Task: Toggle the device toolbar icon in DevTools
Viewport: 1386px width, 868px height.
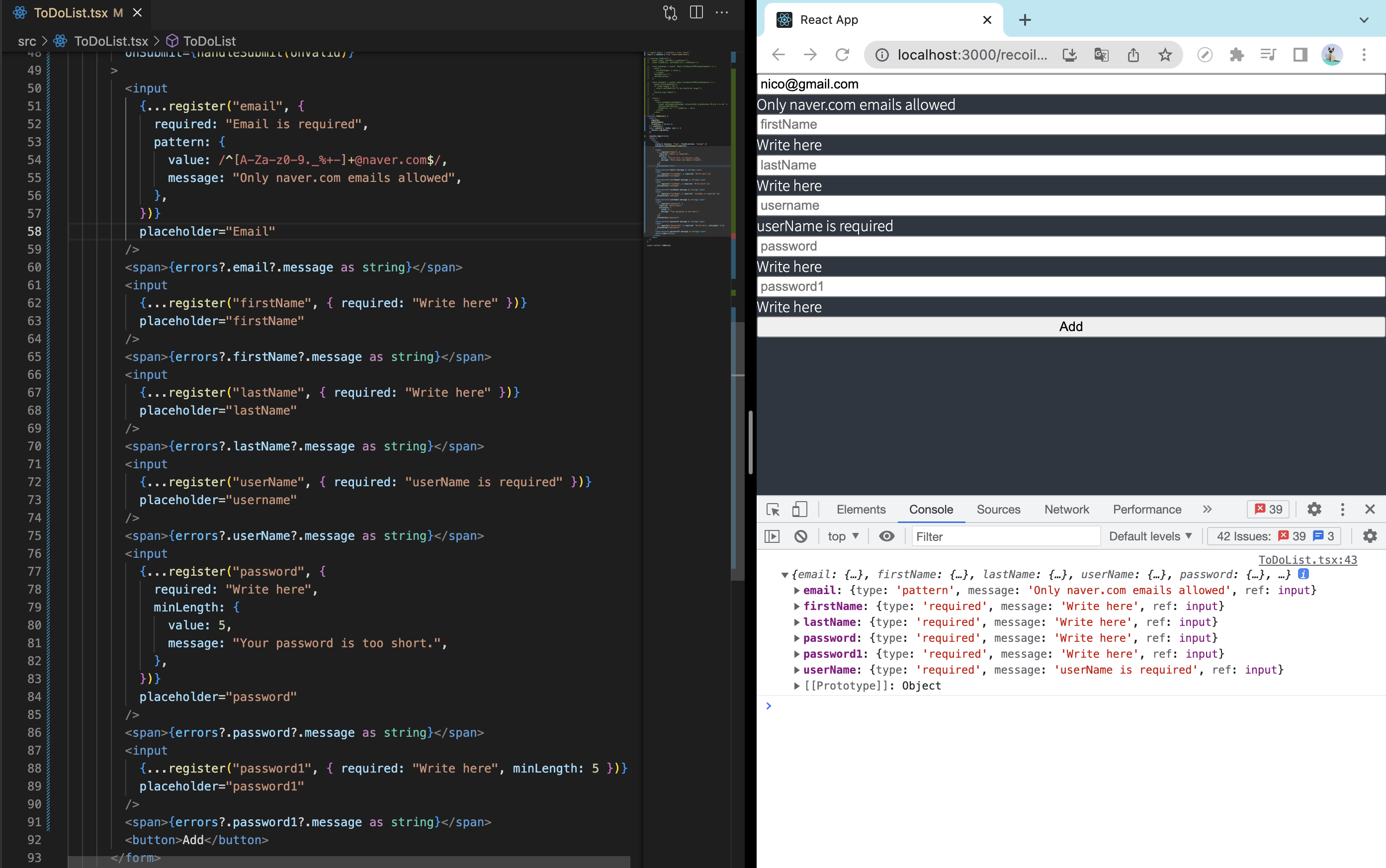Action: 799,509
